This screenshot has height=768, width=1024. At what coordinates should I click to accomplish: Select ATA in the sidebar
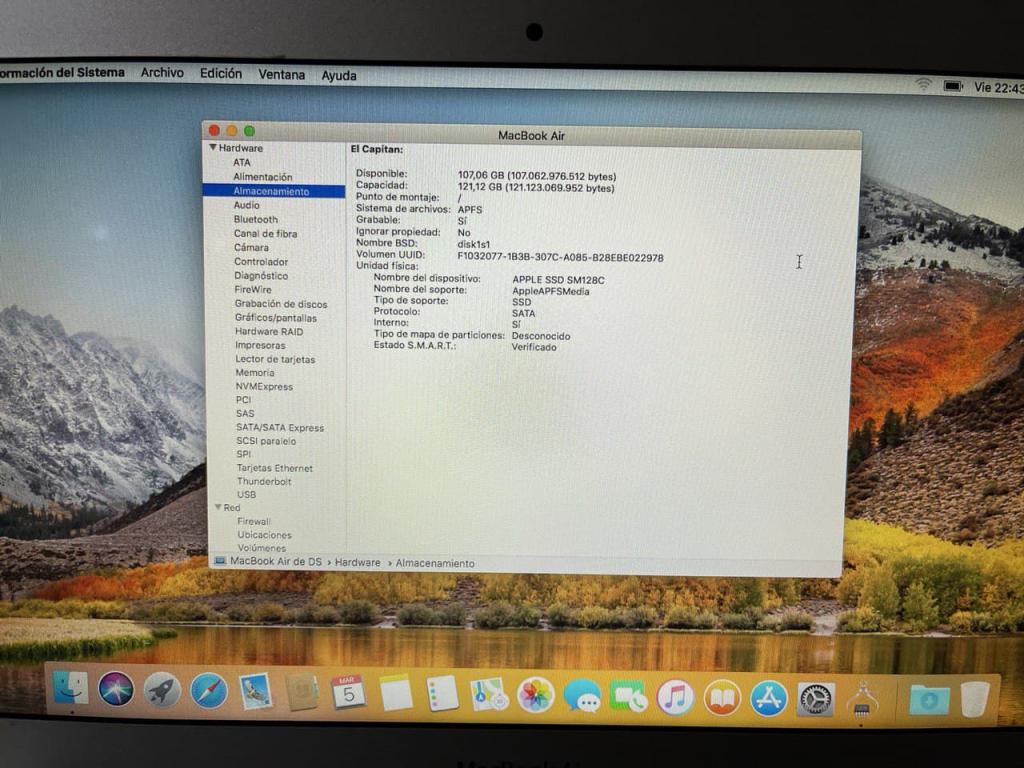click(242, 163)
